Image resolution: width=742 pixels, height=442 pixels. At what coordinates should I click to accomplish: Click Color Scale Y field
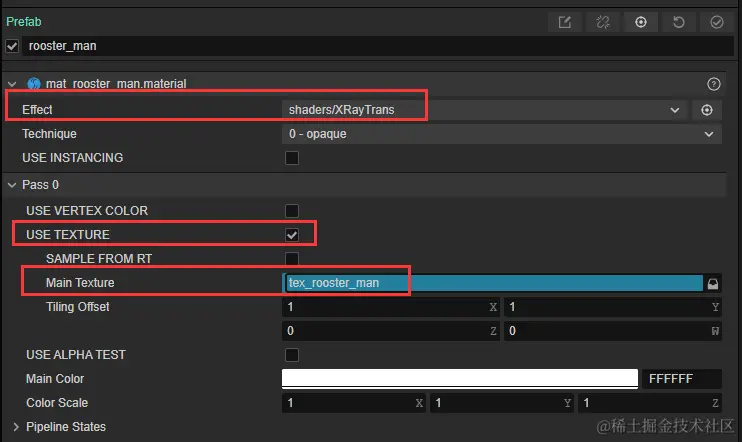click(502, 403)
